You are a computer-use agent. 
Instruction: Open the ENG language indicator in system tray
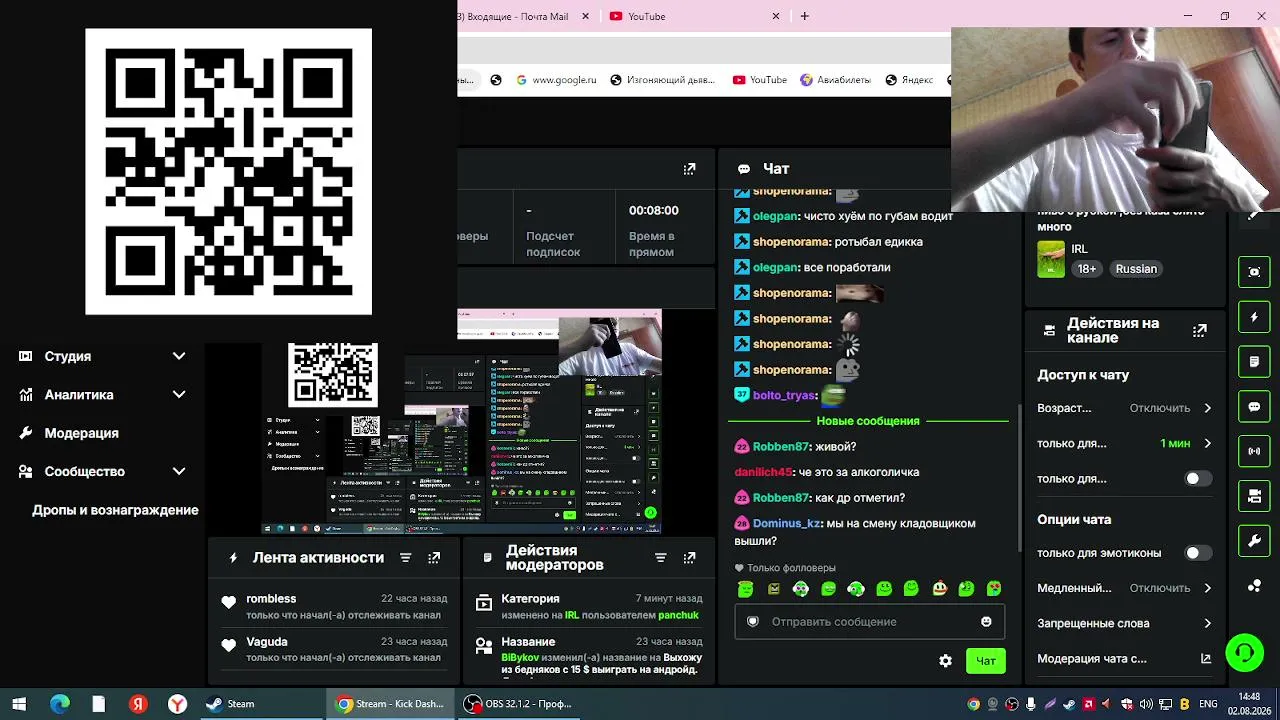click(x=1208, y=704)
